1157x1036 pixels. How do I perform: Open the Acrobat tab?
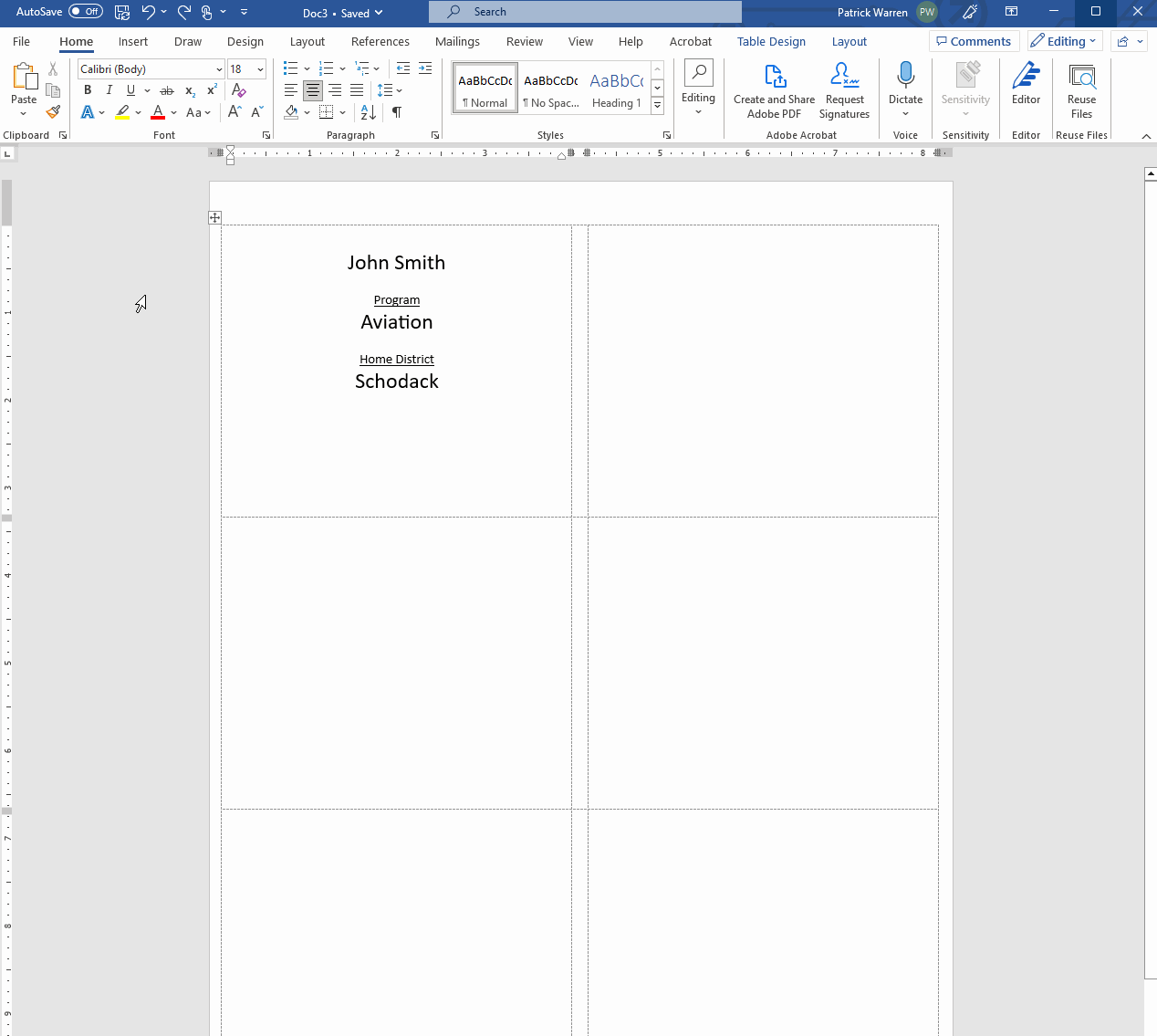click(690, 41)
